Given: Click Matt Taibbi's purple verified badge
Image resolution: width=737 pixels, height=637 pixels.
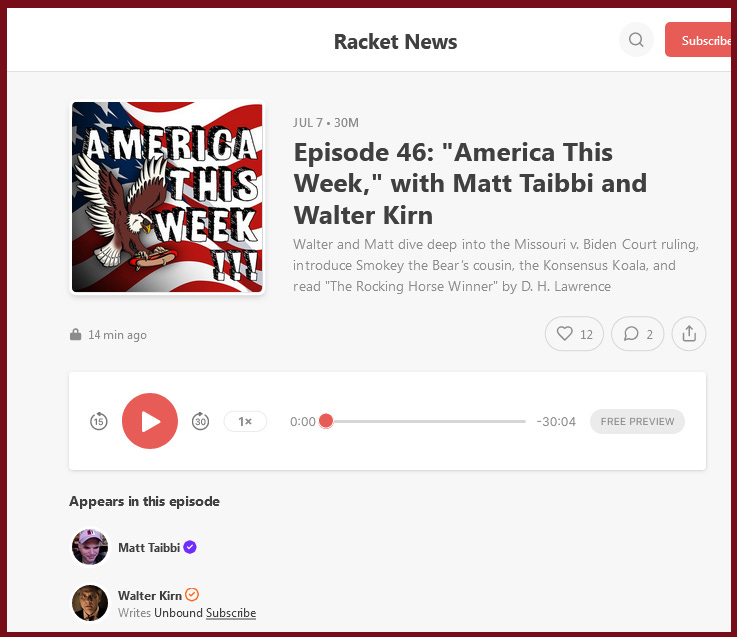Looking at the screenshot, I should pyautogui.click(x=190, y=547).
